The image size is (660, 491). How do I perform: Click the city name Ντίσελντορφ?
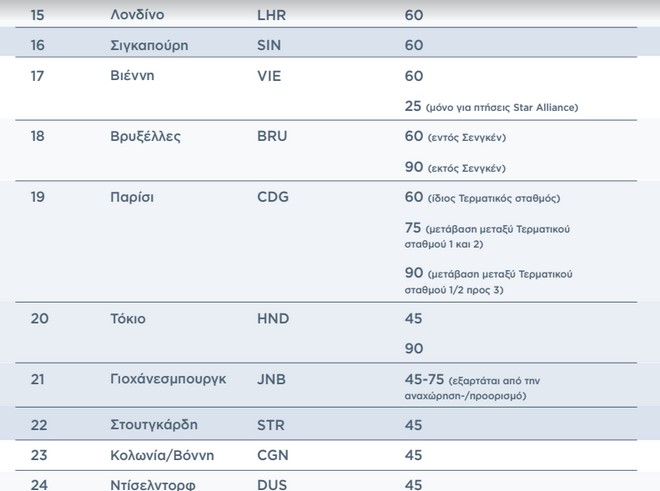(153, 484)
